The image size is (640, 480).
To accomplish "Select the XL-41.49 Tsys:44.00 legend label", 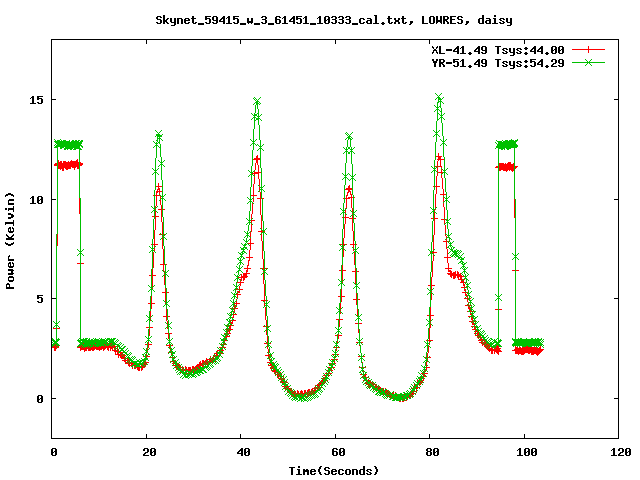I will tap(498, 50).
